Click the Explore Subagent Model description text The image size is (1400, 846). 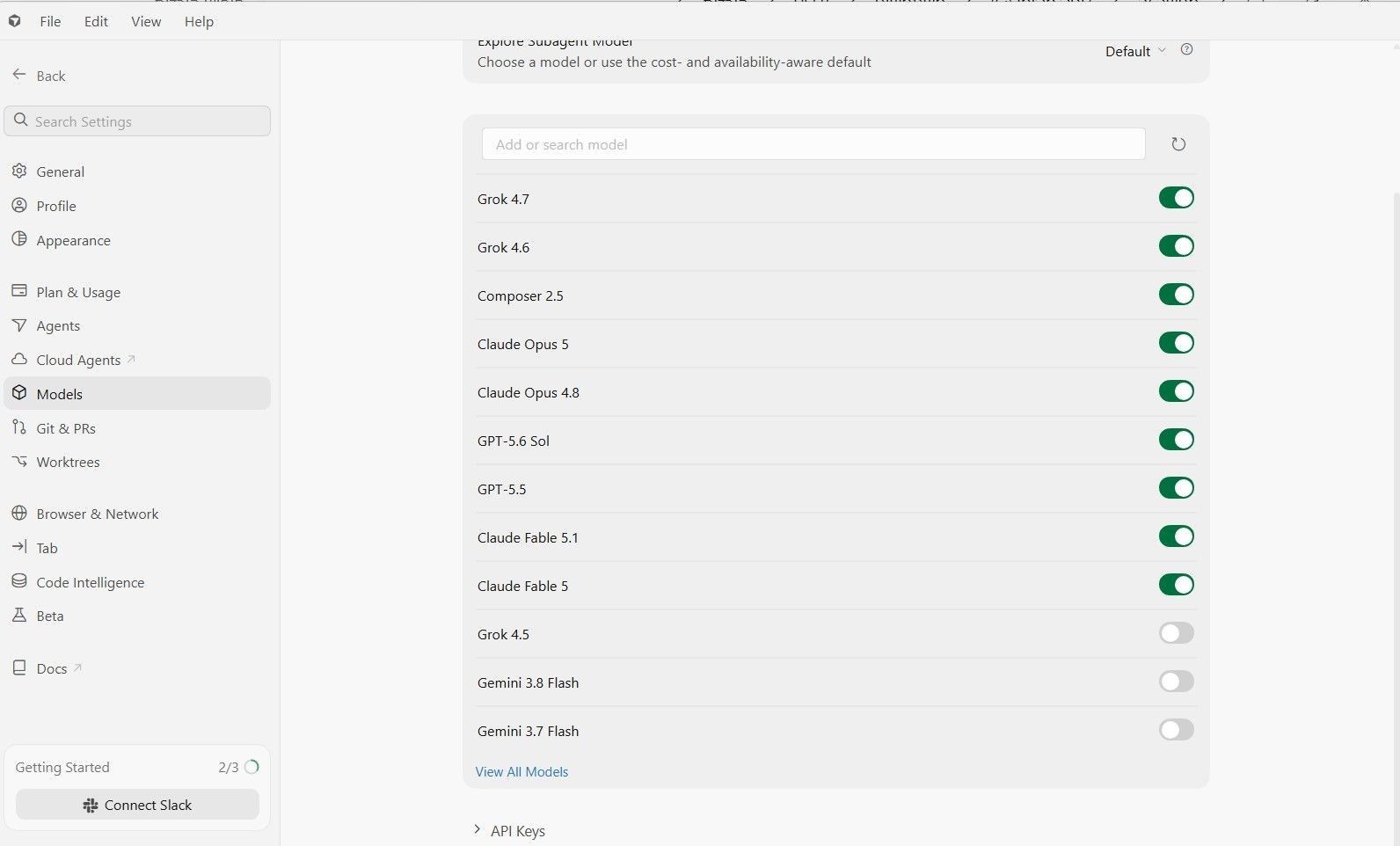(674, 62)
